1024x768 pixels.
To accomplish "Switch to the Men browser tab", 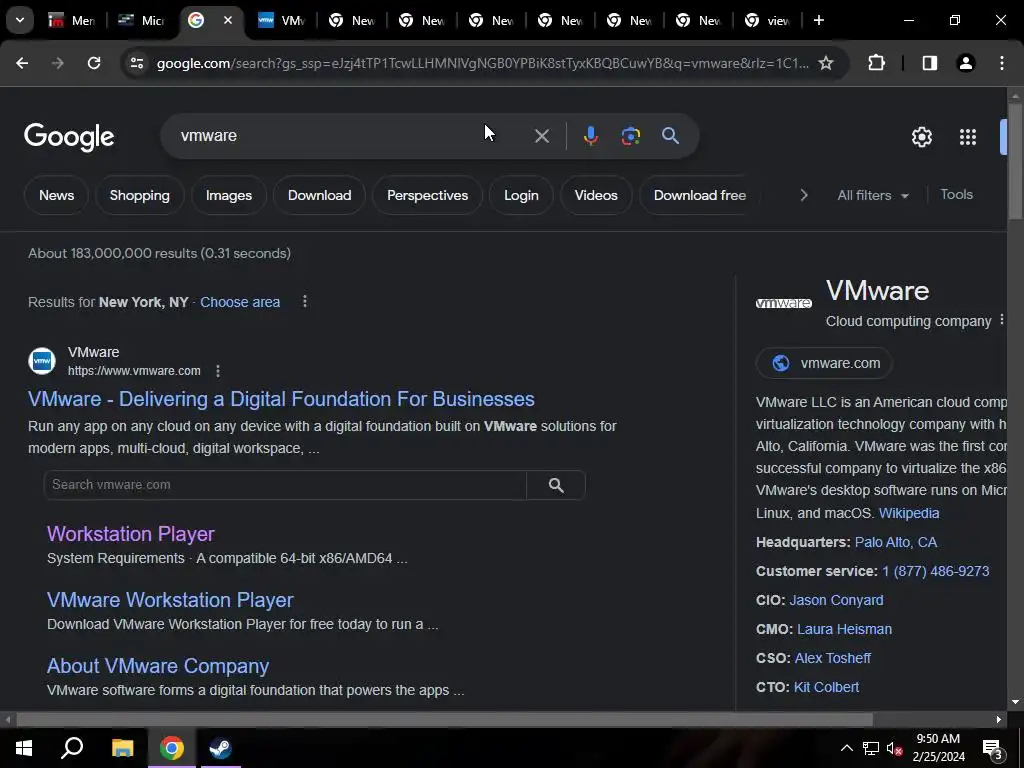I will [72, 20].
